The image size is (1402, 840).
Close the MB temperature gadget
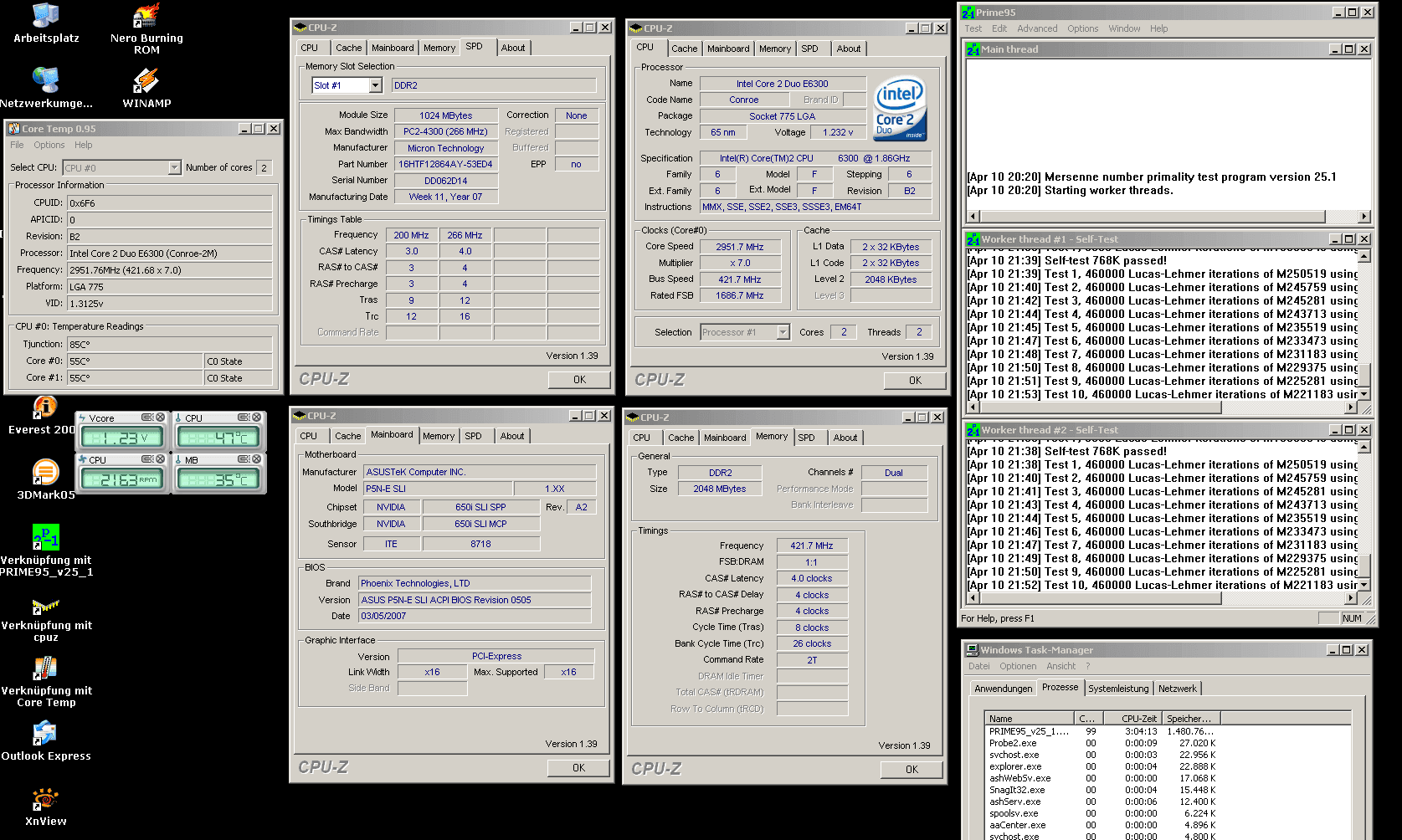(x=257, y=459)
